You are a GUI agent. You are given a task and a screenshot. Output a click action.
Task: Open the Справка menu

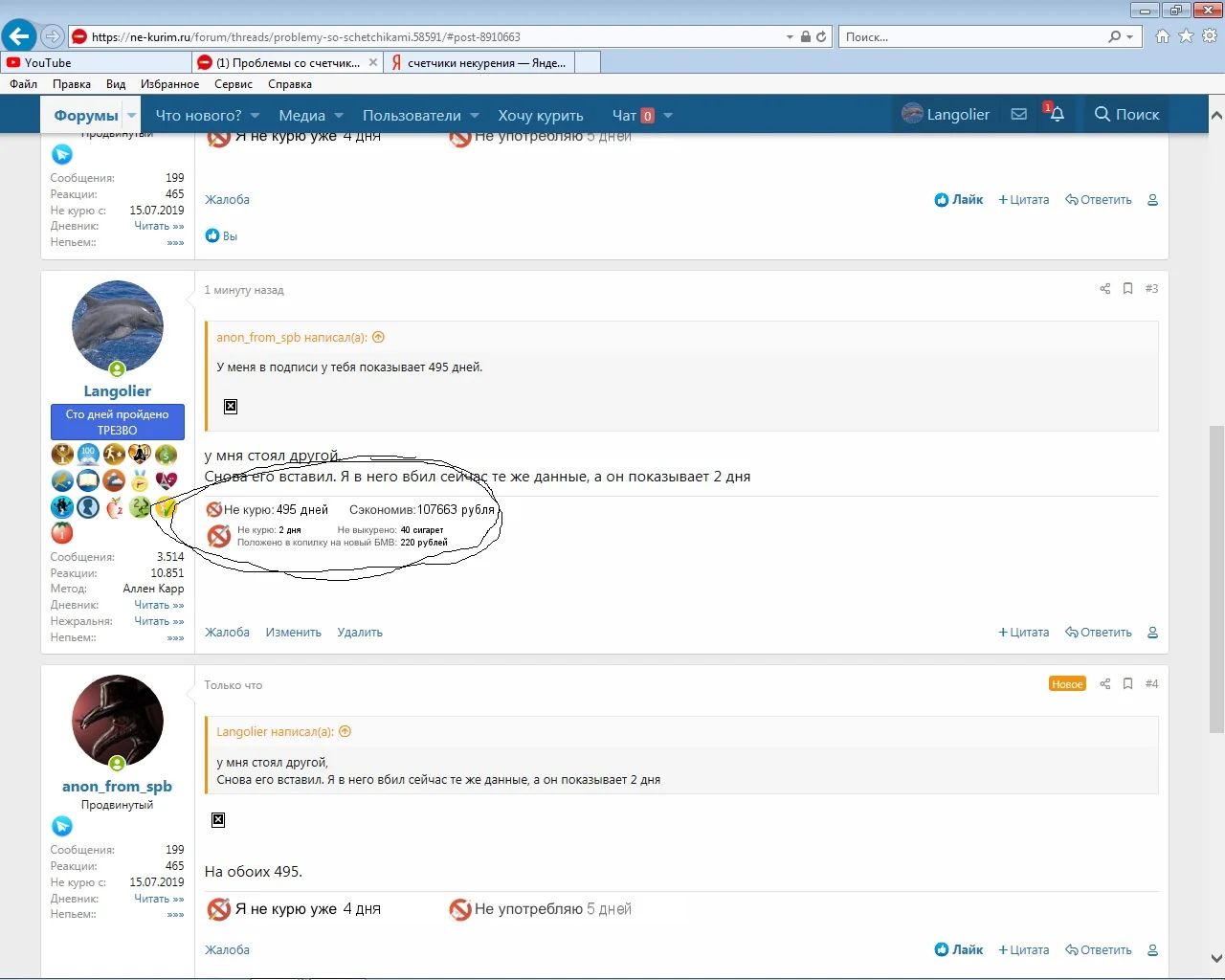click(290, 84)
